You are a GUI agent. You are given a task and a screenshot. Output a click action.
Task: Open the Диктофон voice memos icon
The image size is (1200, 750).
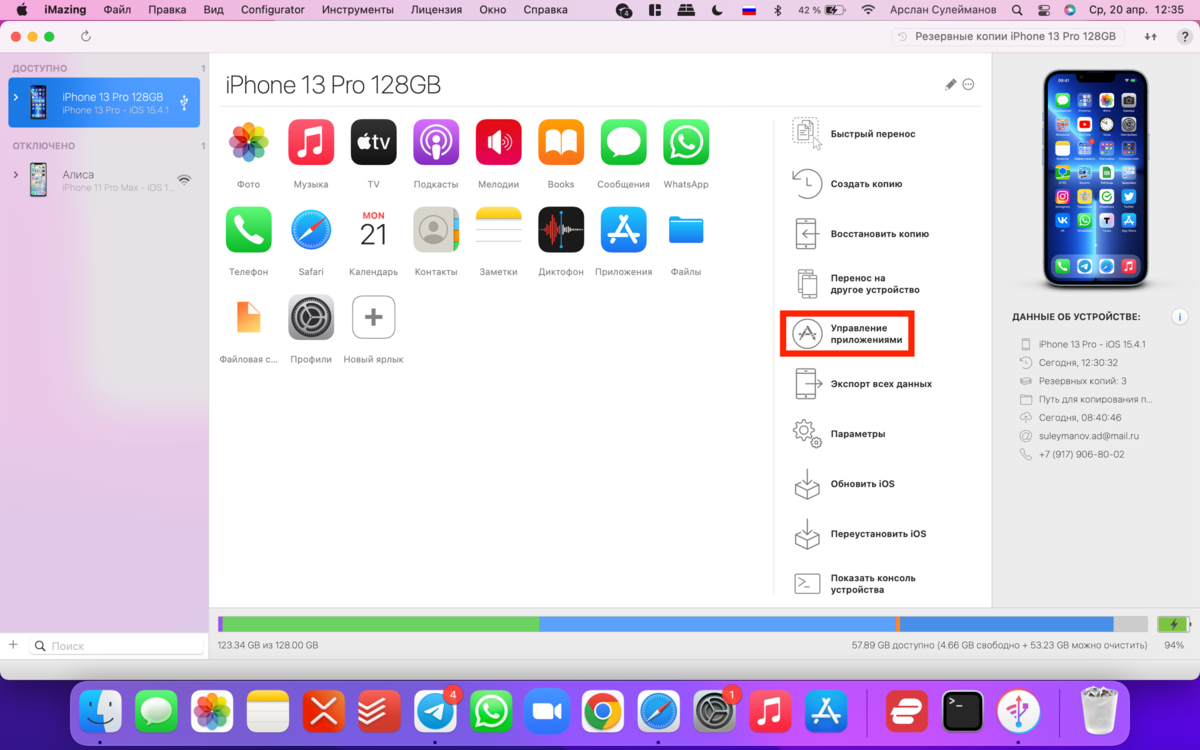pos(561,230)
